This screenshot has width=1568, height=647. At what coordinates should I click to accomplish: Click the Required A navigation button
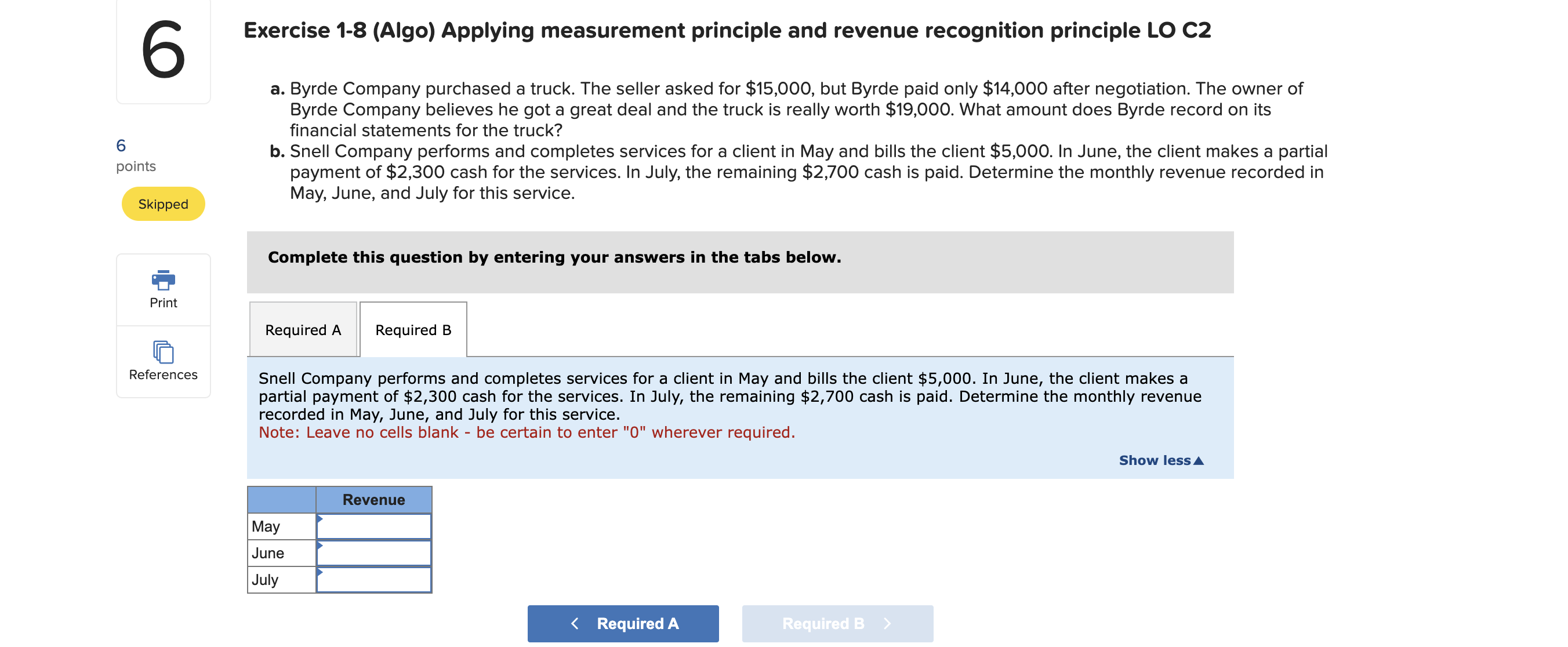coord(623,623)
